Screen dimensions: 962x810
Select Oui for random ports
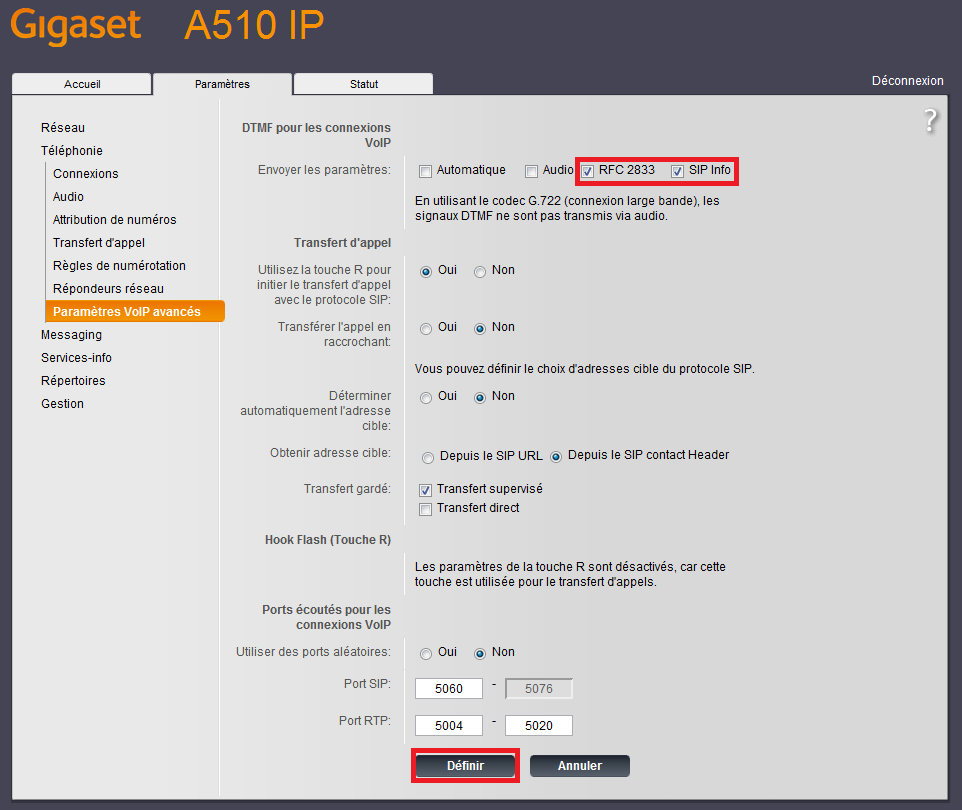[x=426, y=654]
